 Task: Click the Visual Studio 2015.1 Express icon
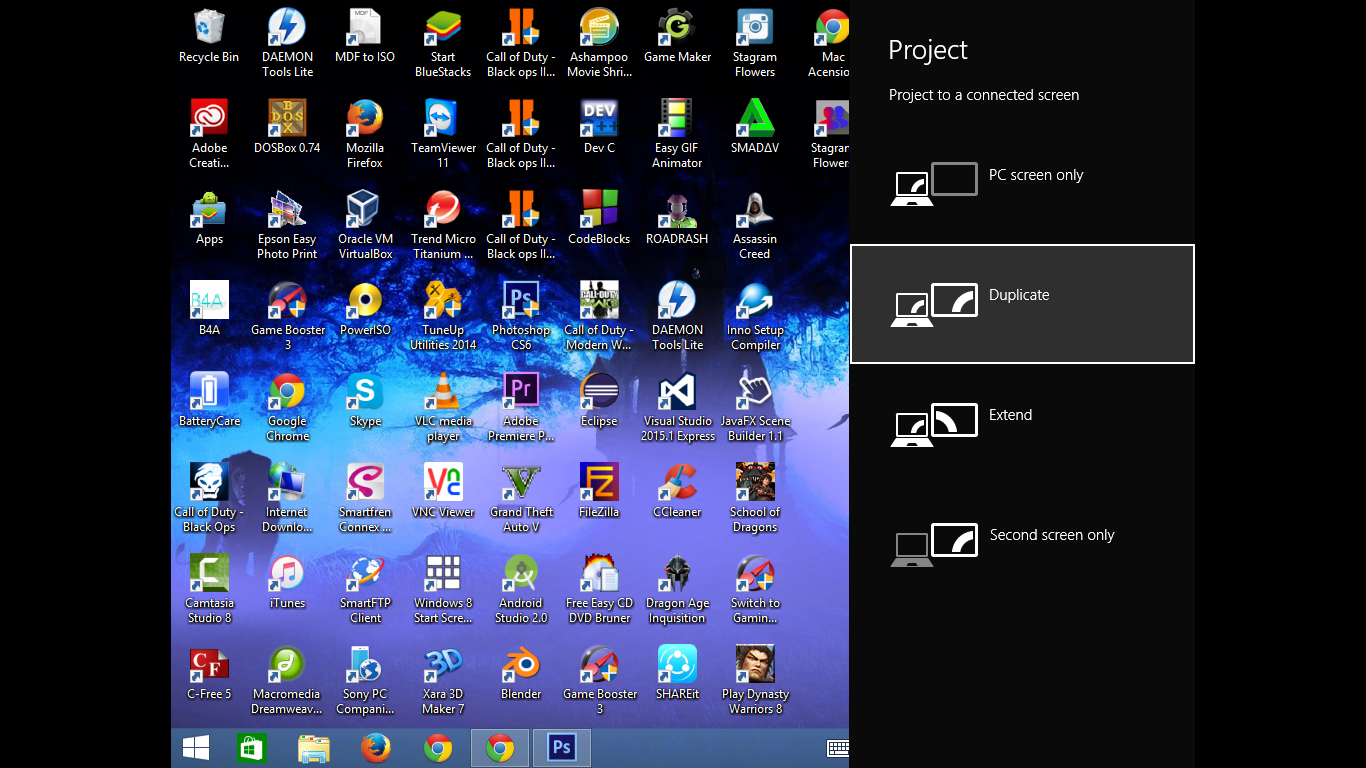(677, 407)
